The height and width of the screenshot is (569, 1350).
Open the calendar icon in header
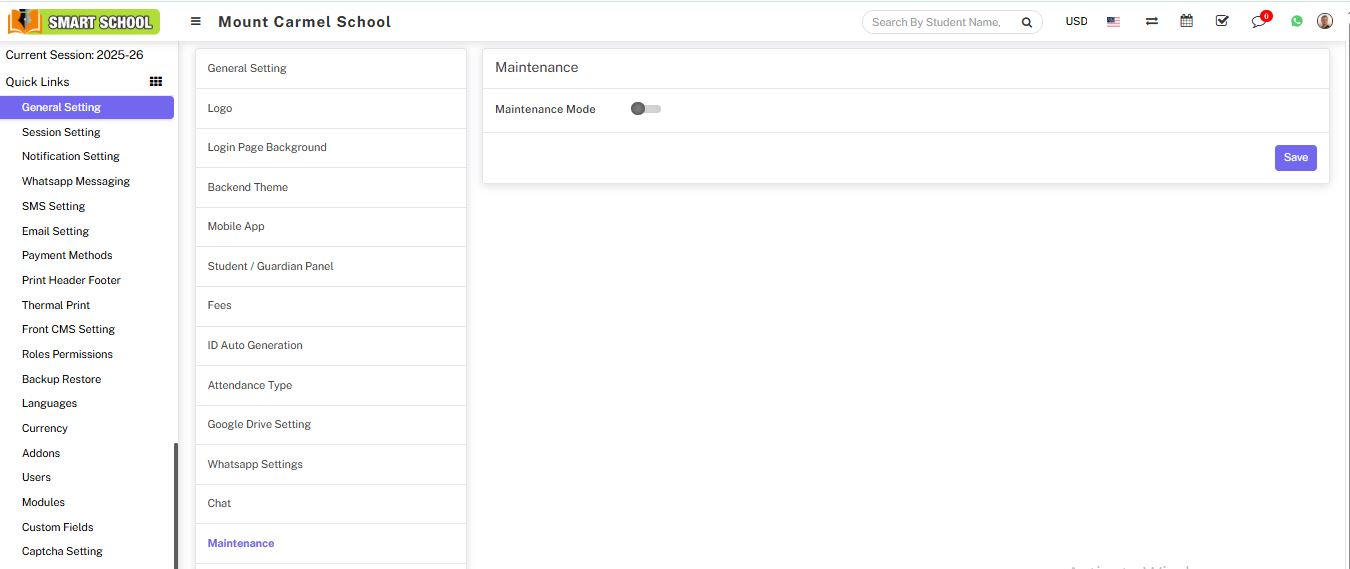[x=1186, y=21]
